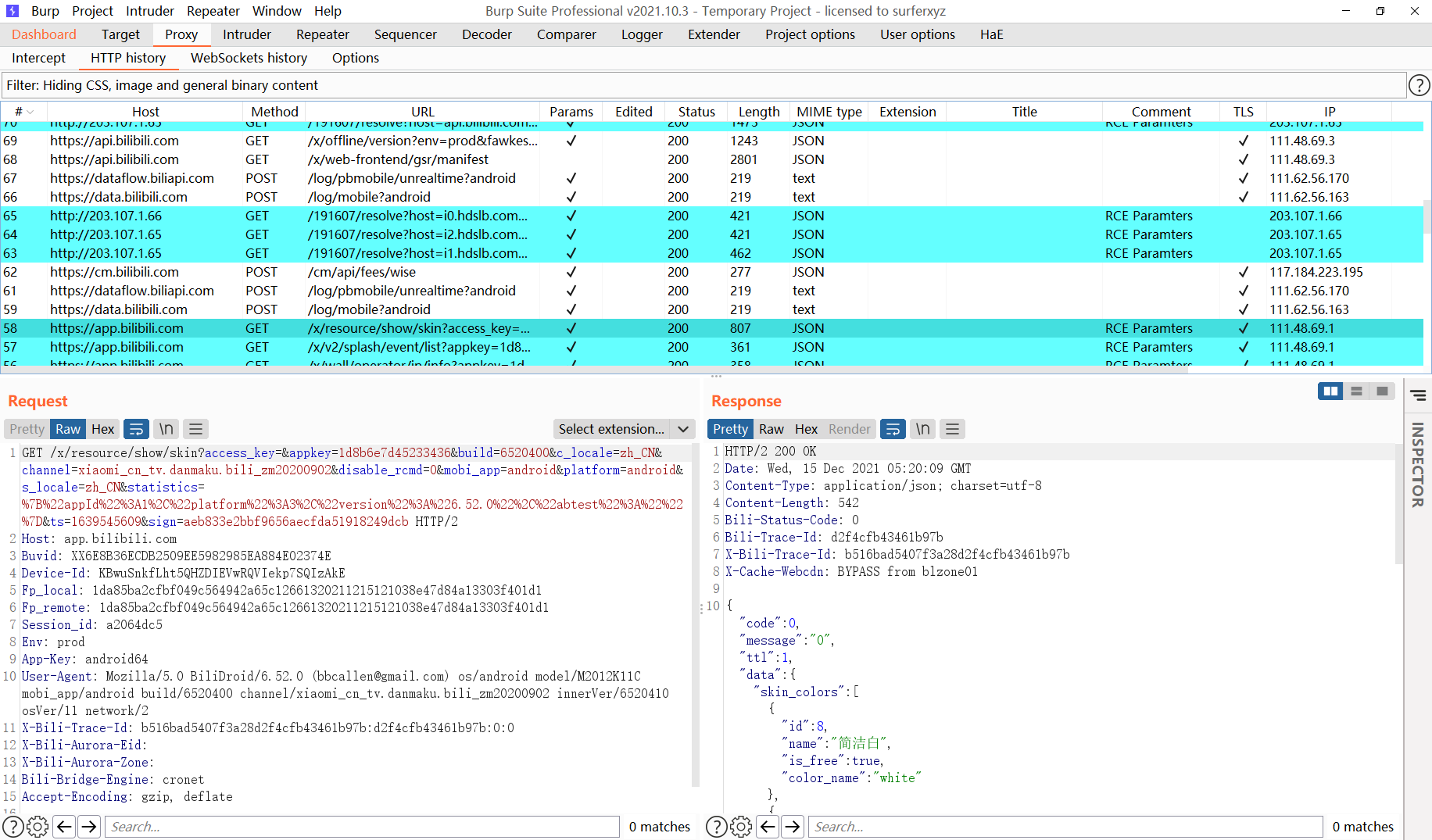Go to previous match in Response search

pos(768,827)
